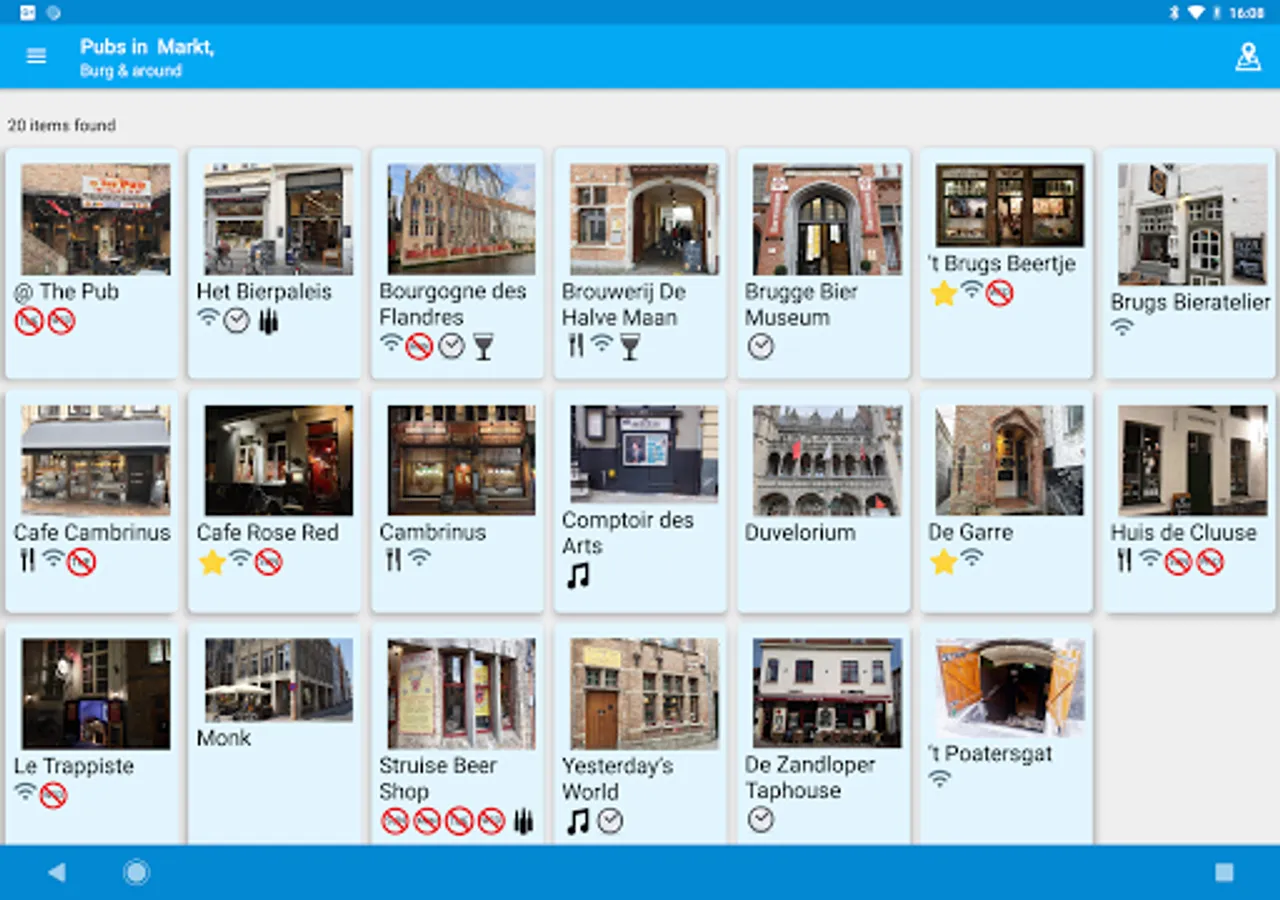The width and height of the screenshot is (1280, 900).
Task: Select the "Cafe Rose Red" name
Action: click(268, 533)
